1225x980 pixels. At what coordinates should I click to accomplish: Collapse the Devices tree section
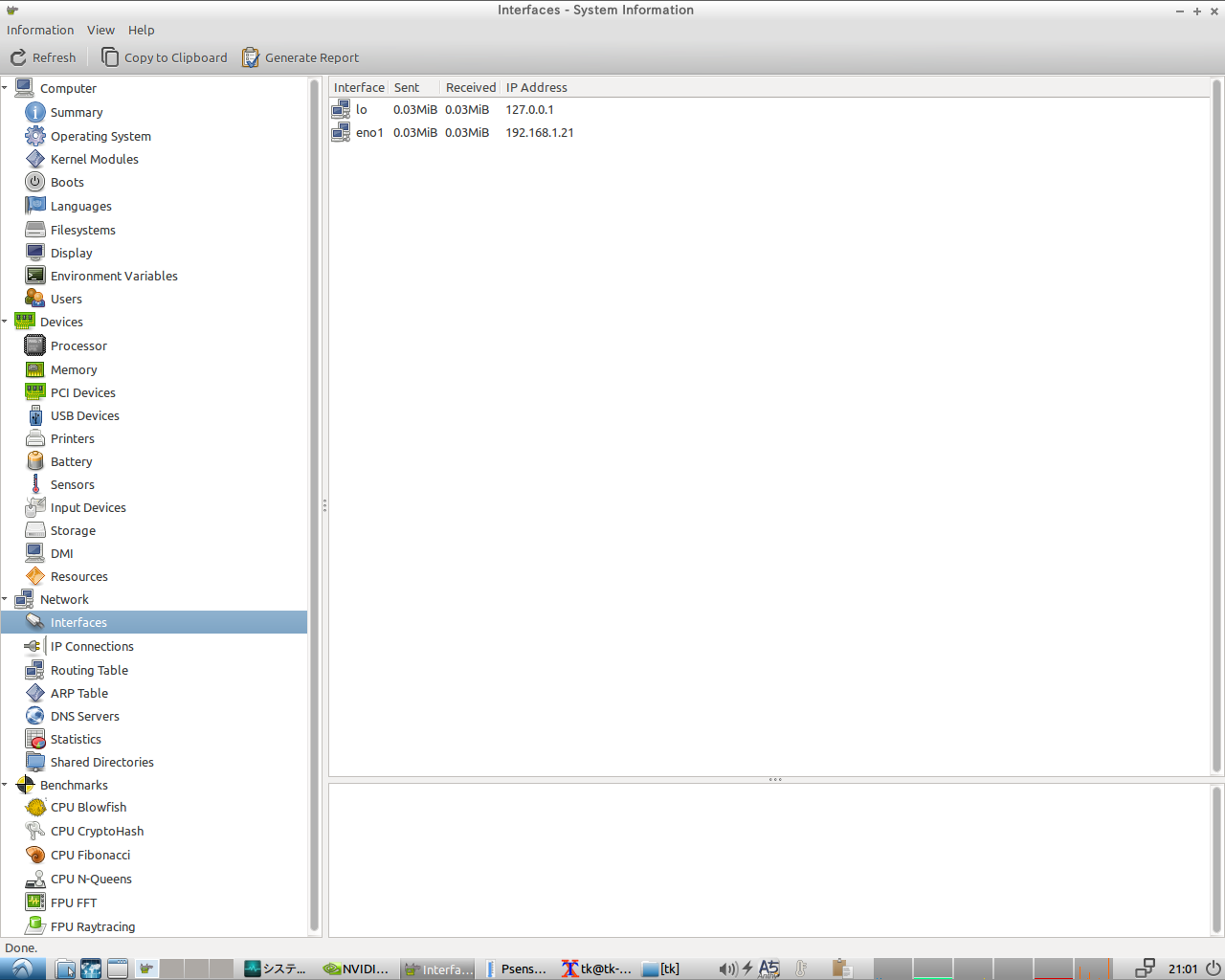[x=5, y=323]
